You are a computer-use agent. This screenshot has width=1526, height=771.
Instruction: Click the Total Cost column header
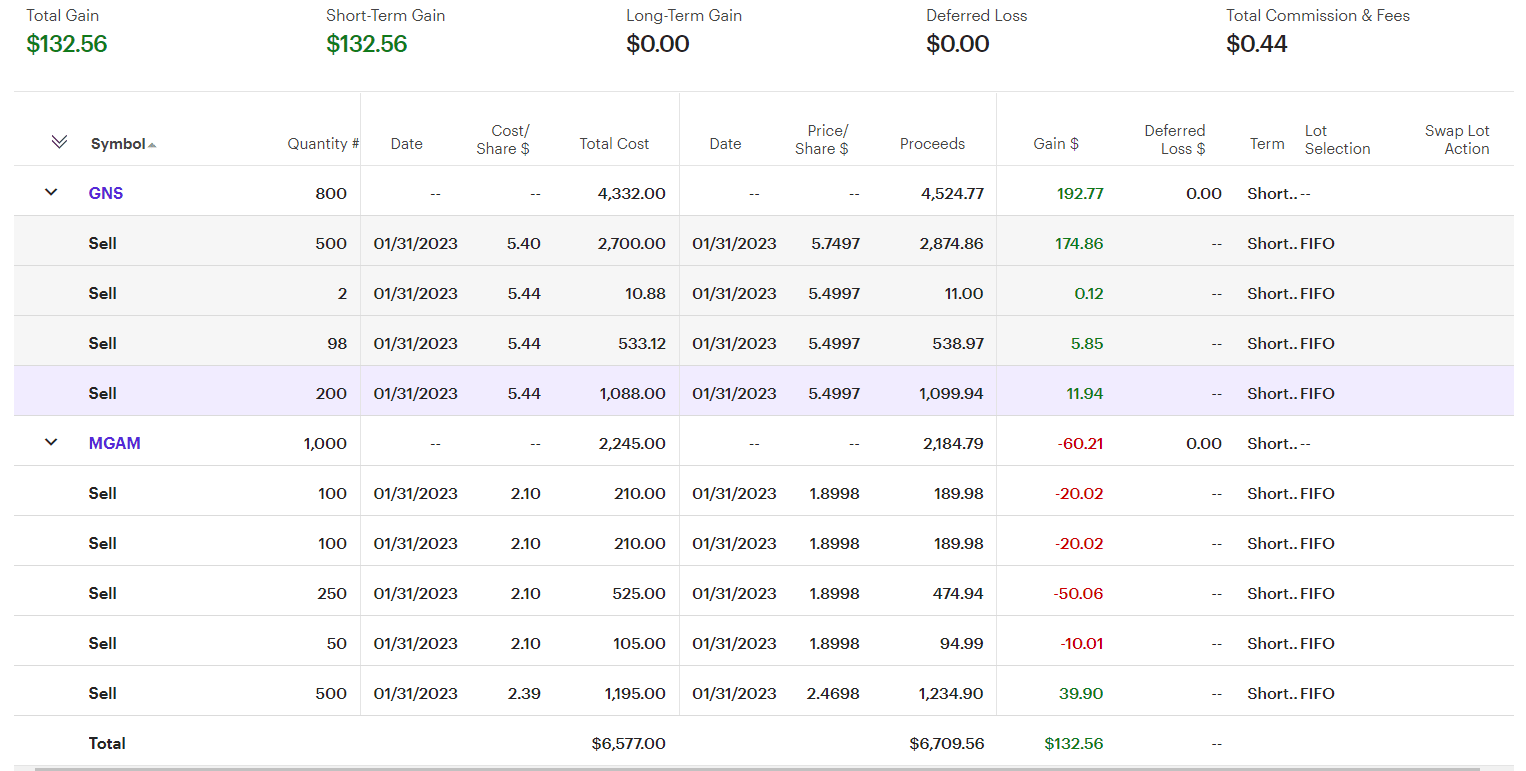[x=614, y=144]
